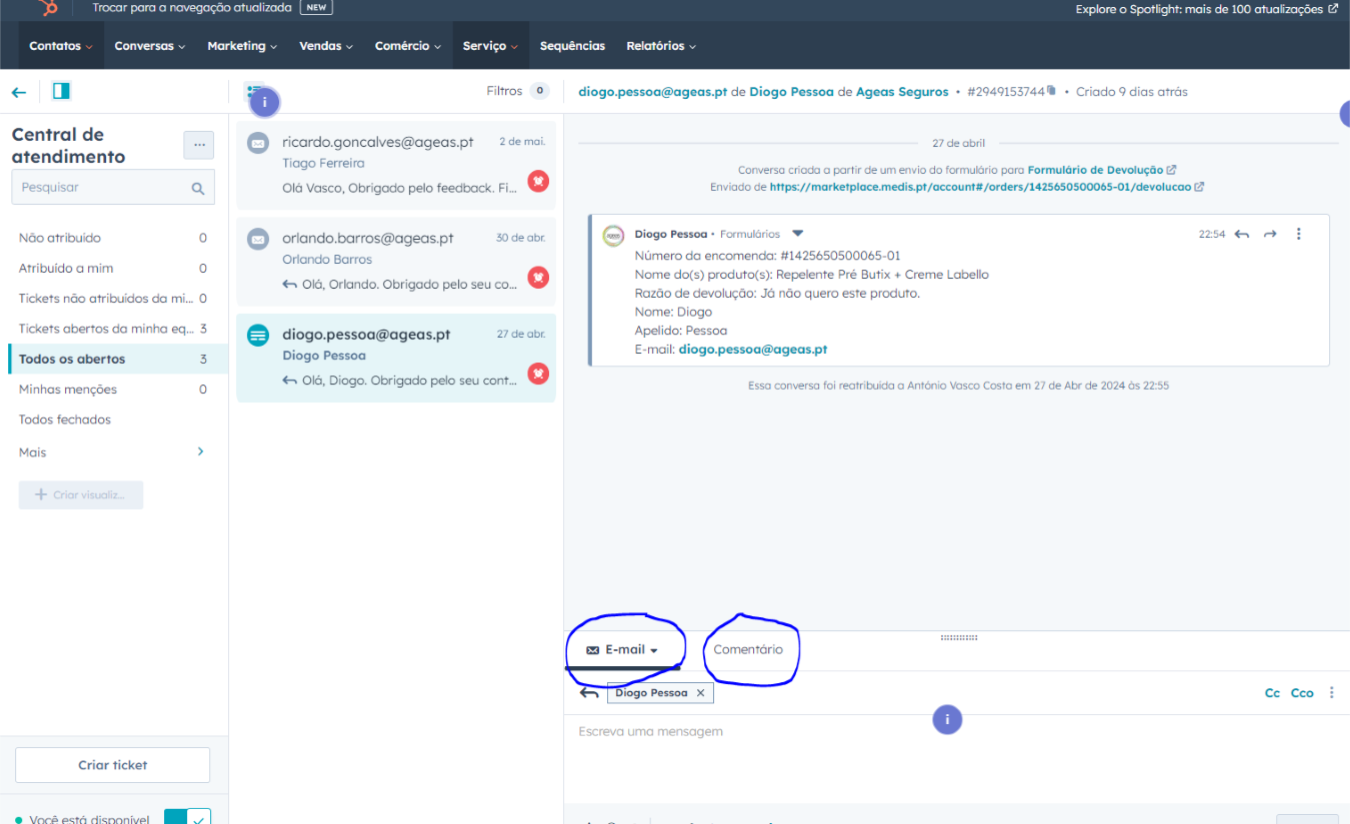Image resolution: width=1350 pixels, height=824 pixels.
Task: Open three-dot menu on the form message
Action: (1299, 234)
